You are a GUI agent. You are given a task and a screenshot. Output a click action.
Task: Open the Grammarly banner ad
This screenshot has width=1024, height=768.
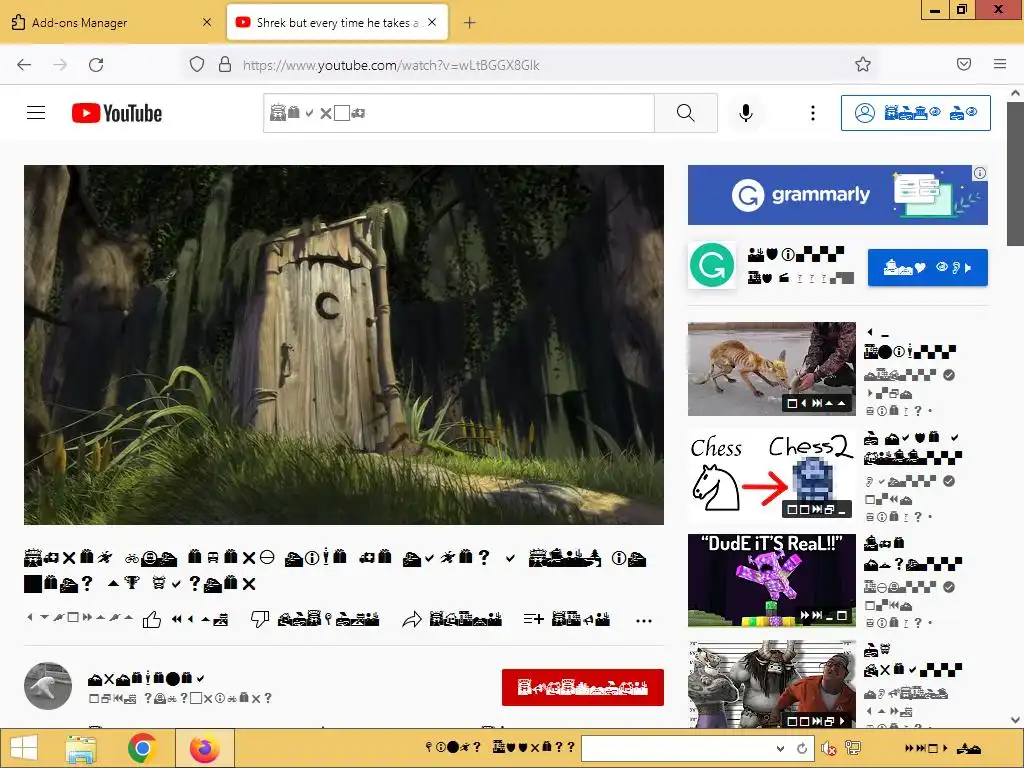pos(837,195)
